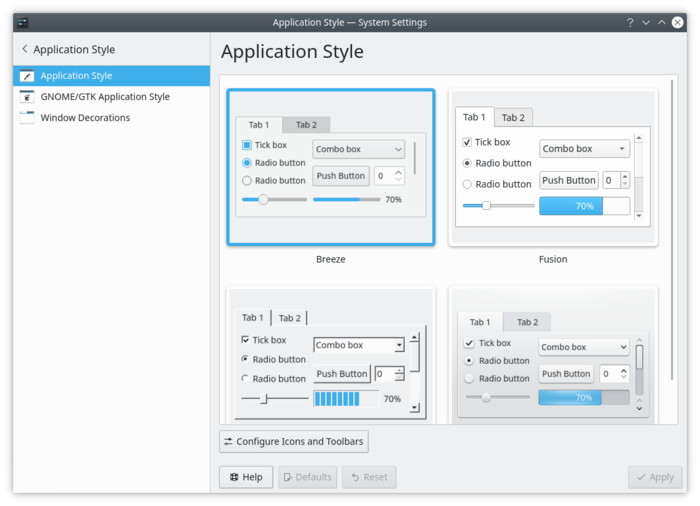Viewport: 700px width, 506px height.
Task: Switch to Tab 2 in Fusion preview
Action: [x=513, y=118]
